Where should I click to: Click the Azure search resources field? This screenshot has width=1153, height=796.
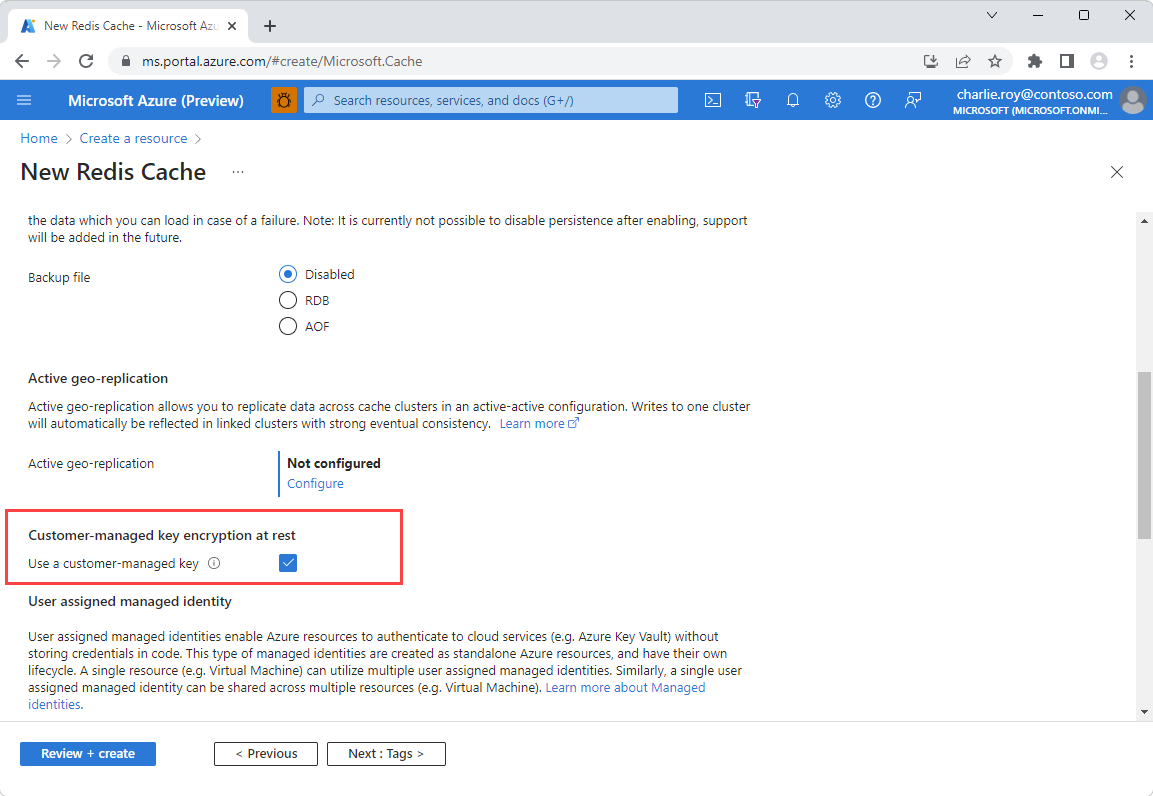(490, 100)
